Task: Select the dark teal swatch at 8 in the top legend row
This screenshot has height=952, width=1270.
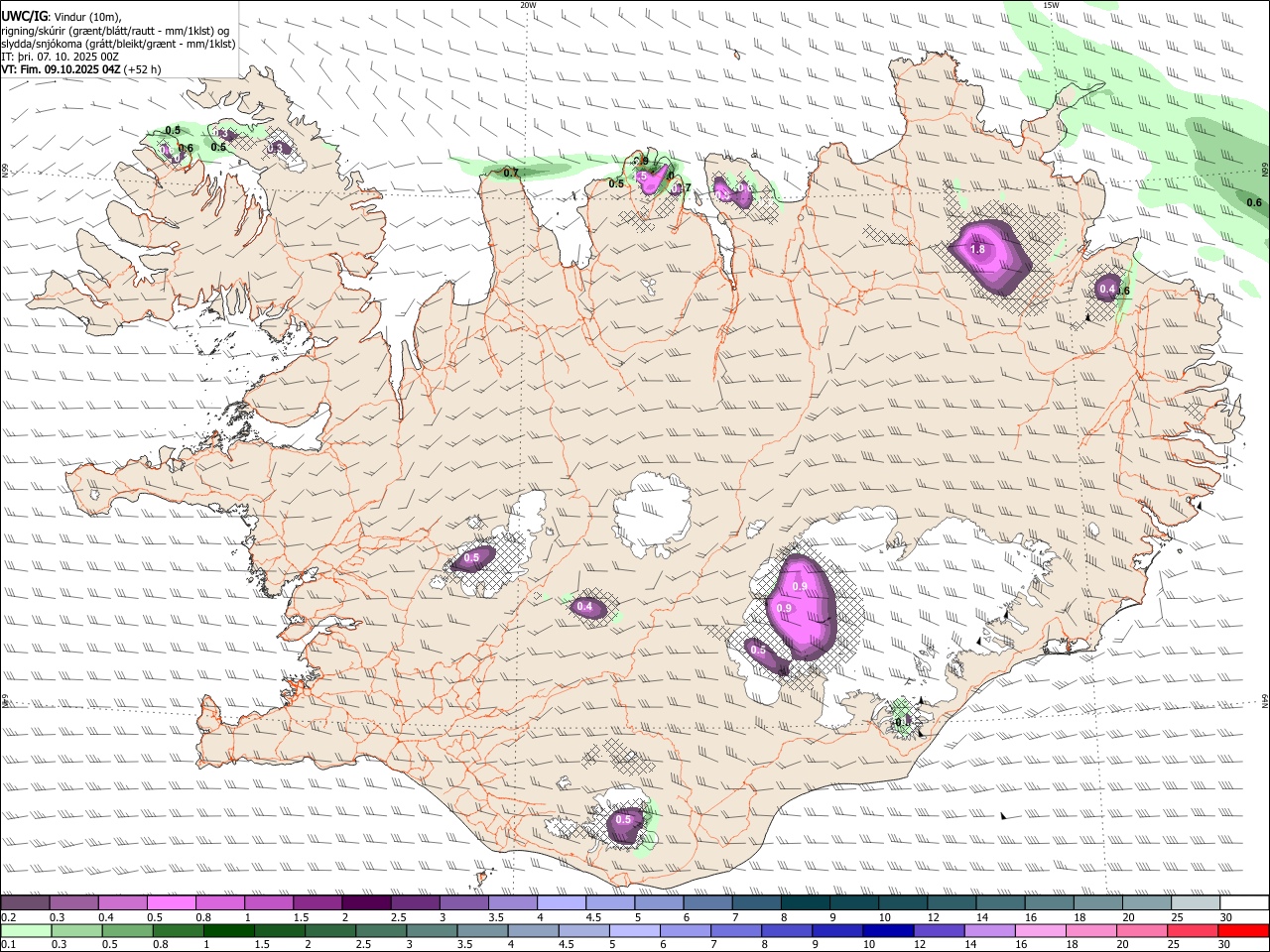Action: [806, 903]
